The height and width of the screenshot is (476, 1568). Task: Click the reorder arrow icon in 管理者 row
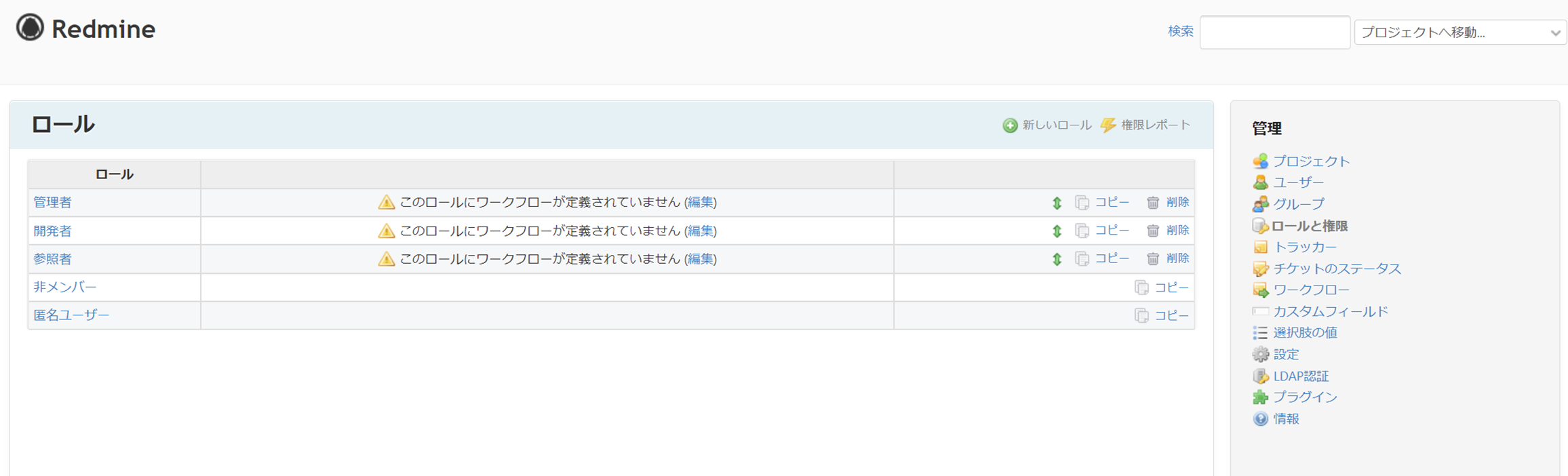tap(1057, 203)
